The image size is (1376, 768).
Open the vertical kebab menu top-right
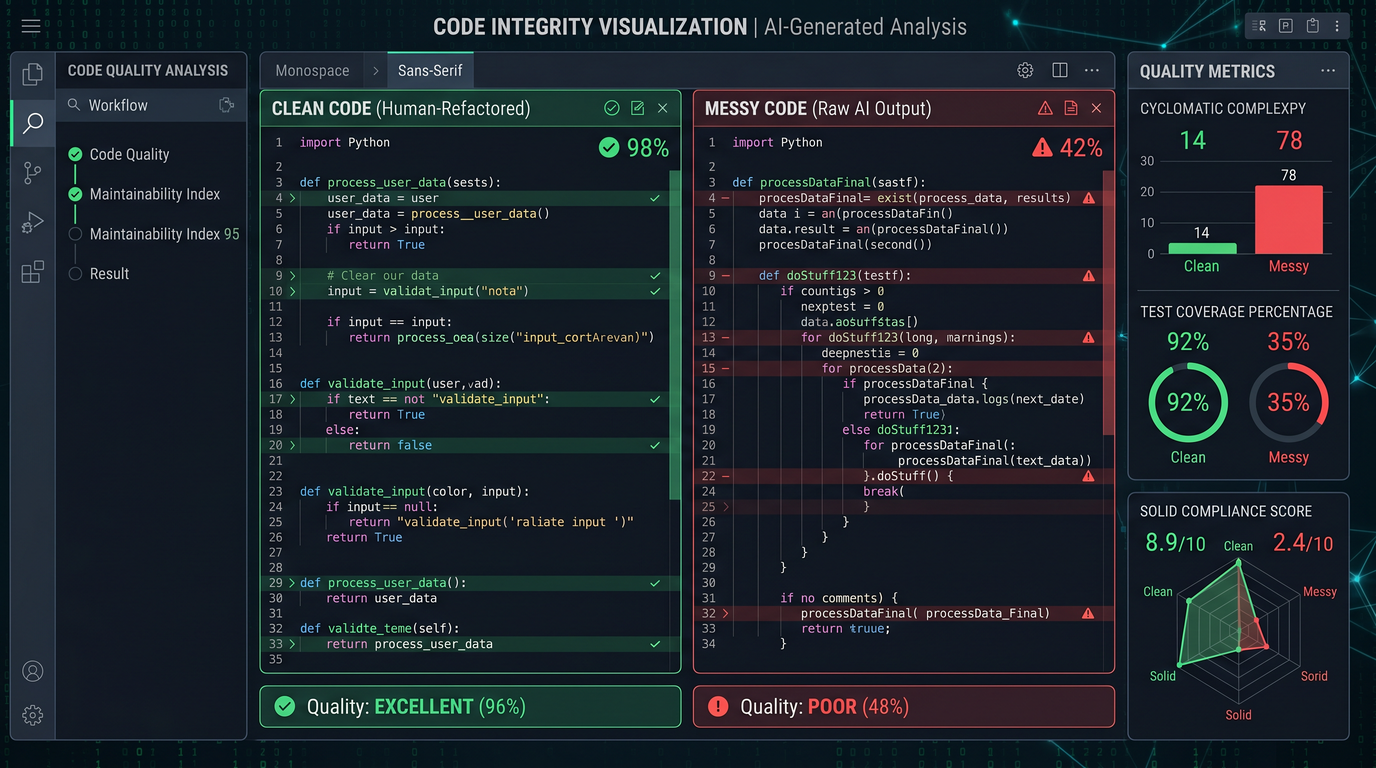tap(1338, 26)
